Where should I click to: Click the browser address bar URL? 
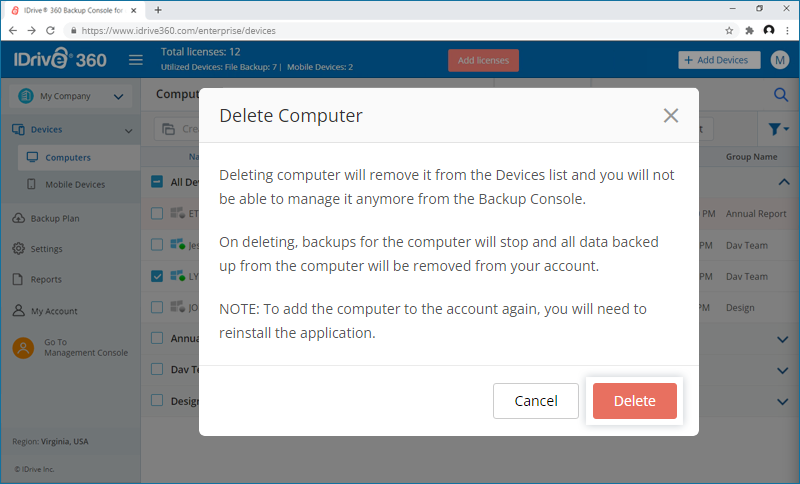(179, 31)
